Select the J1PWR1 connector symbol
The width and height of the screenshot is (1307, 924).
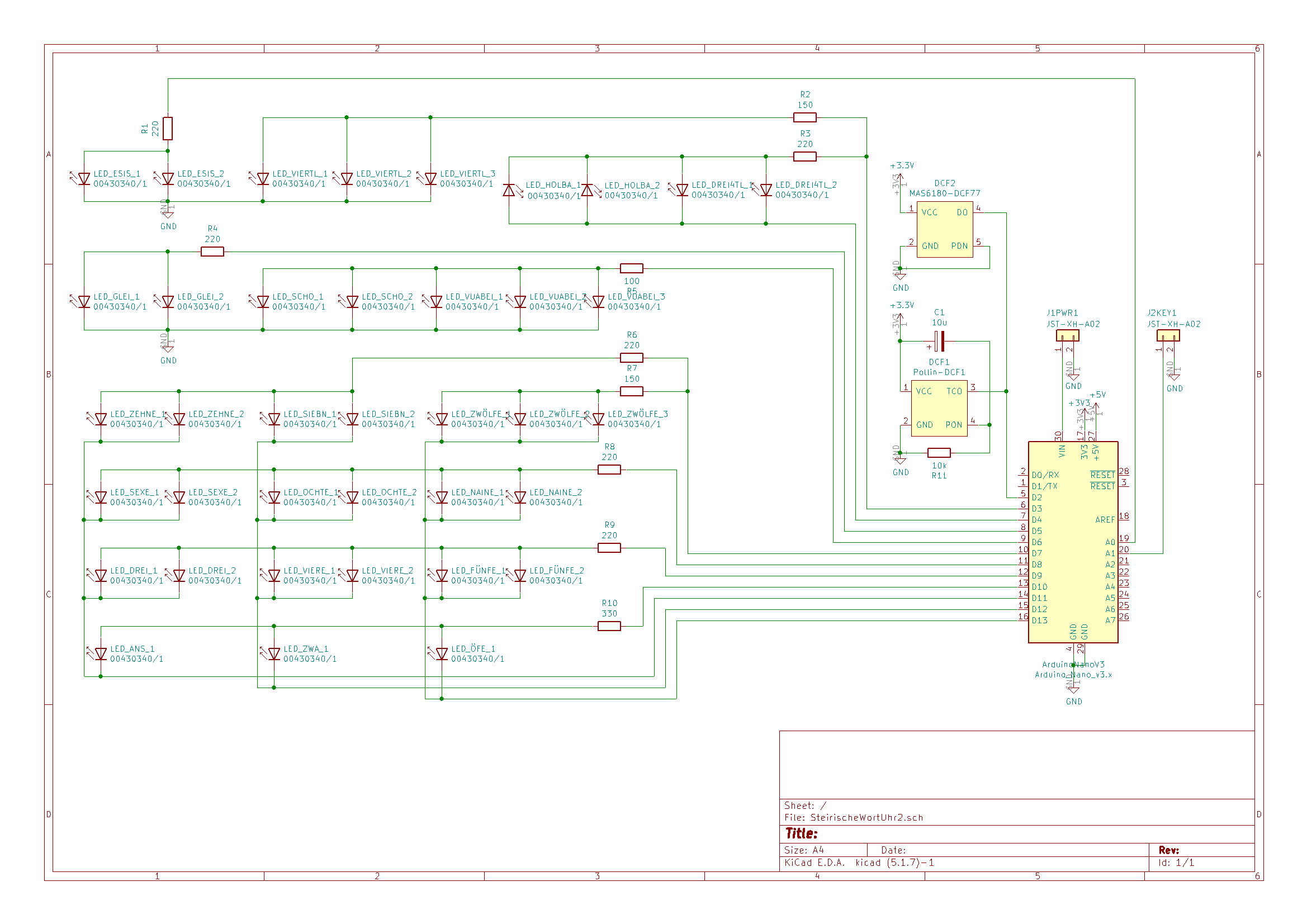click(1067, 336)
